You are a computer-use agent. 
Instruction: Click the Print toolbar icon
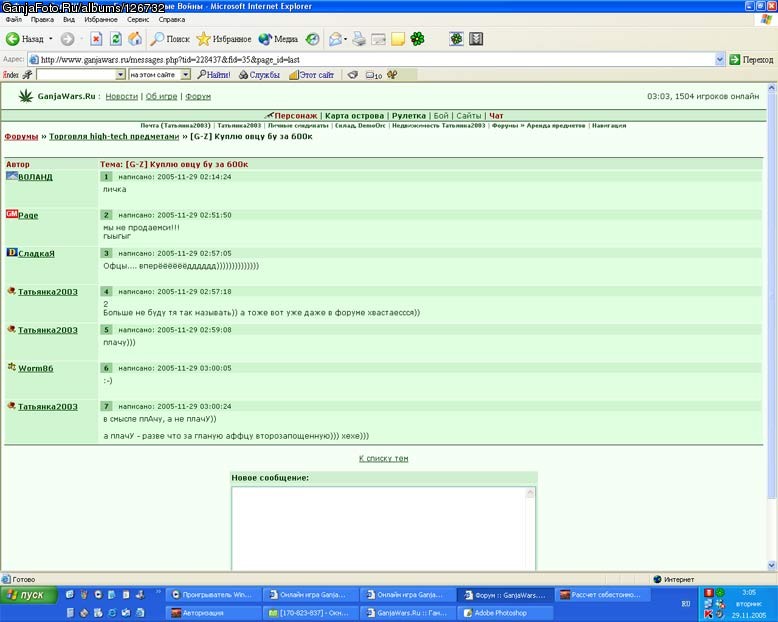pyautogui.click(x=359, y=39)
